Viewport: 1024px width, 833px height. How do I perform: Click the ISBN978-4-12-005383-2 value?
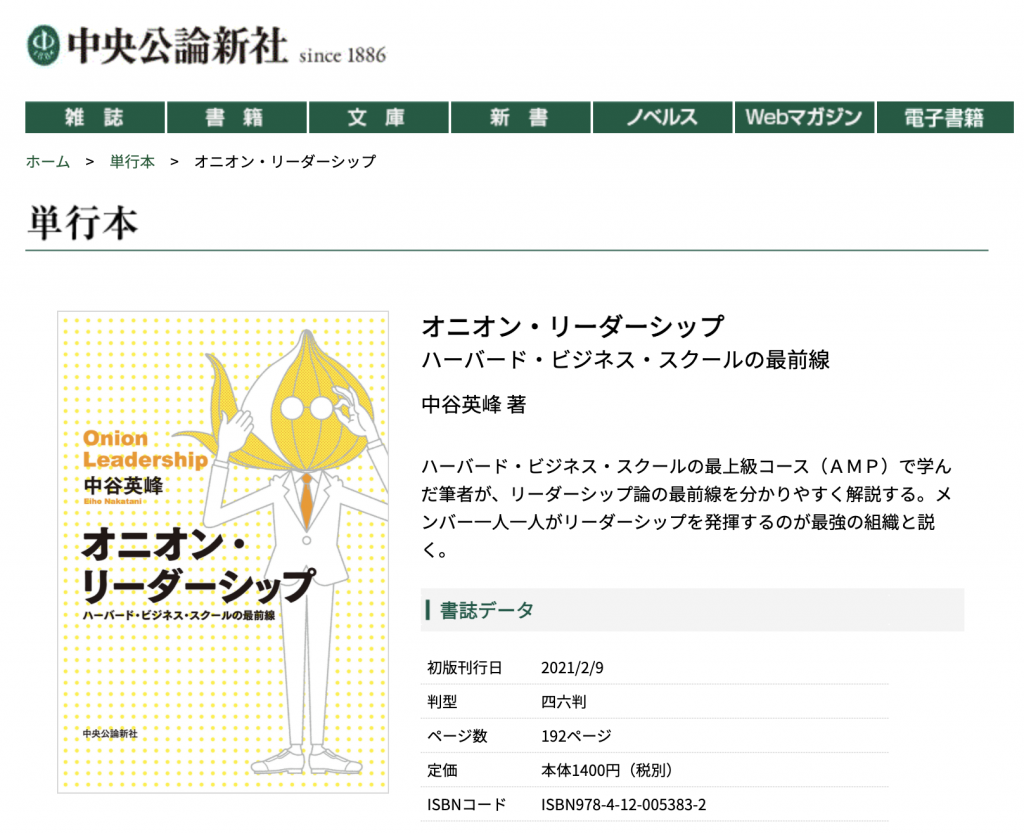(624, 804)
